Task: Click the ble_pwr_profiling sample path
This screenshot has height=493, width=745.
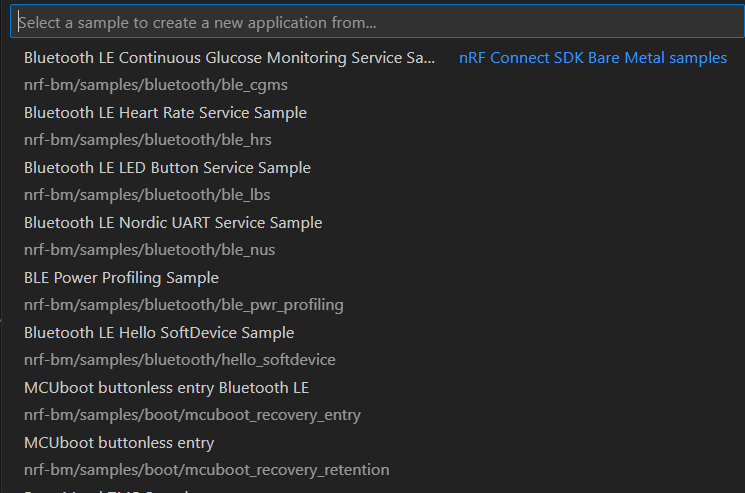Action: point(183,305)
